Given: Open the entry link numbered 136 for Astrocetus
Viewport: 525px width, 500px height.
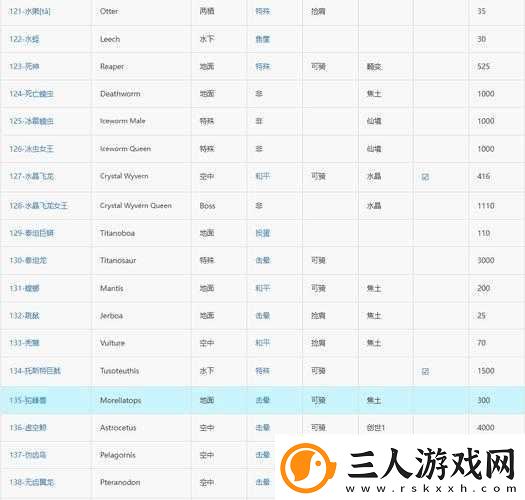Looking at the screenshot, I should pyautogui.click(x=28, y=428).
